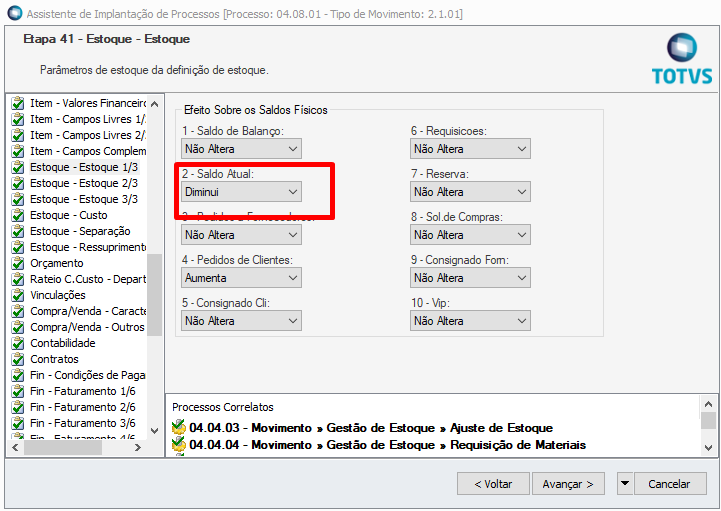Click checklist icon beside Estoque - Separação
Image resolution: width=721 pixels, height=511 pixels.
[17, 231]
